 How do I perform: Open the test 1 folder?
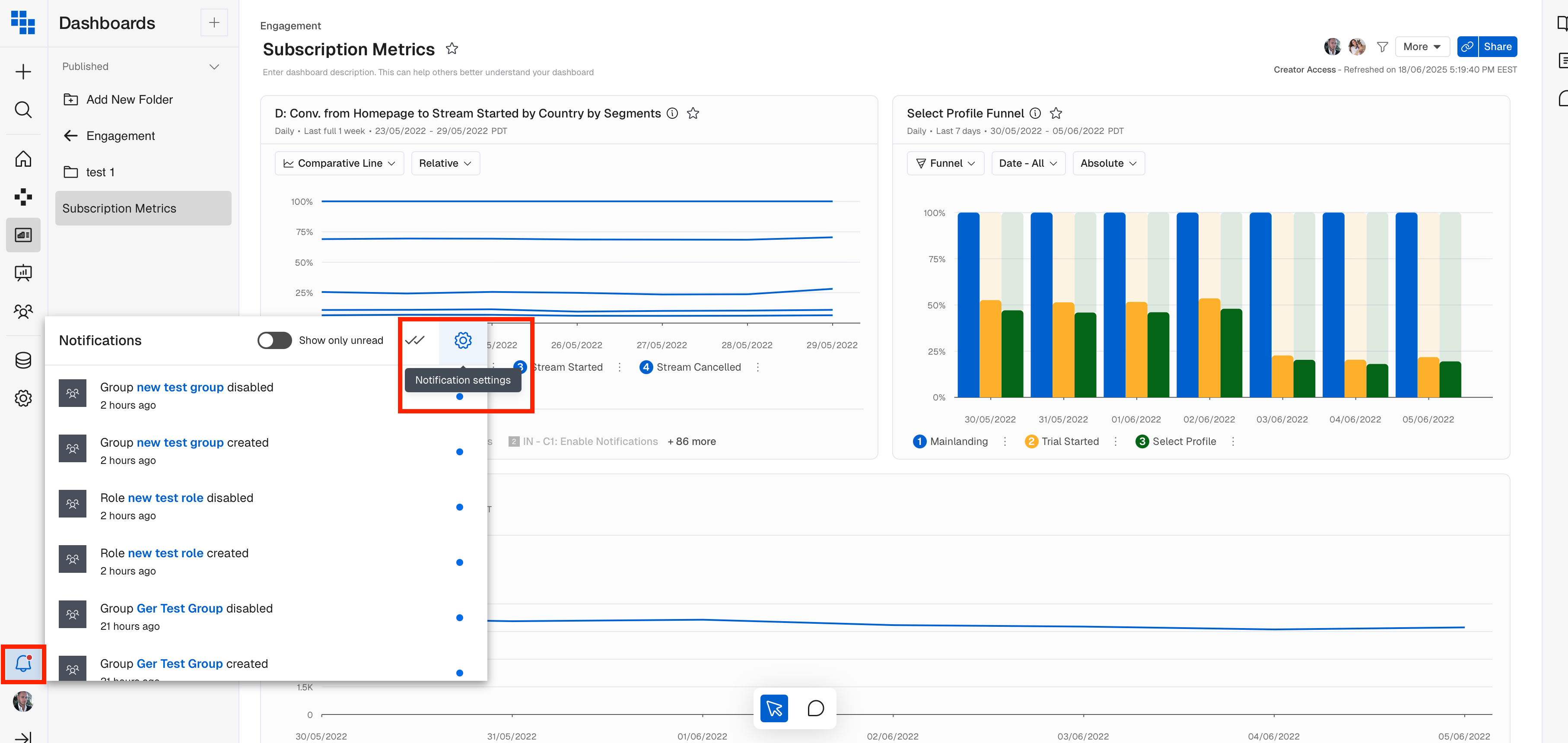100,172
